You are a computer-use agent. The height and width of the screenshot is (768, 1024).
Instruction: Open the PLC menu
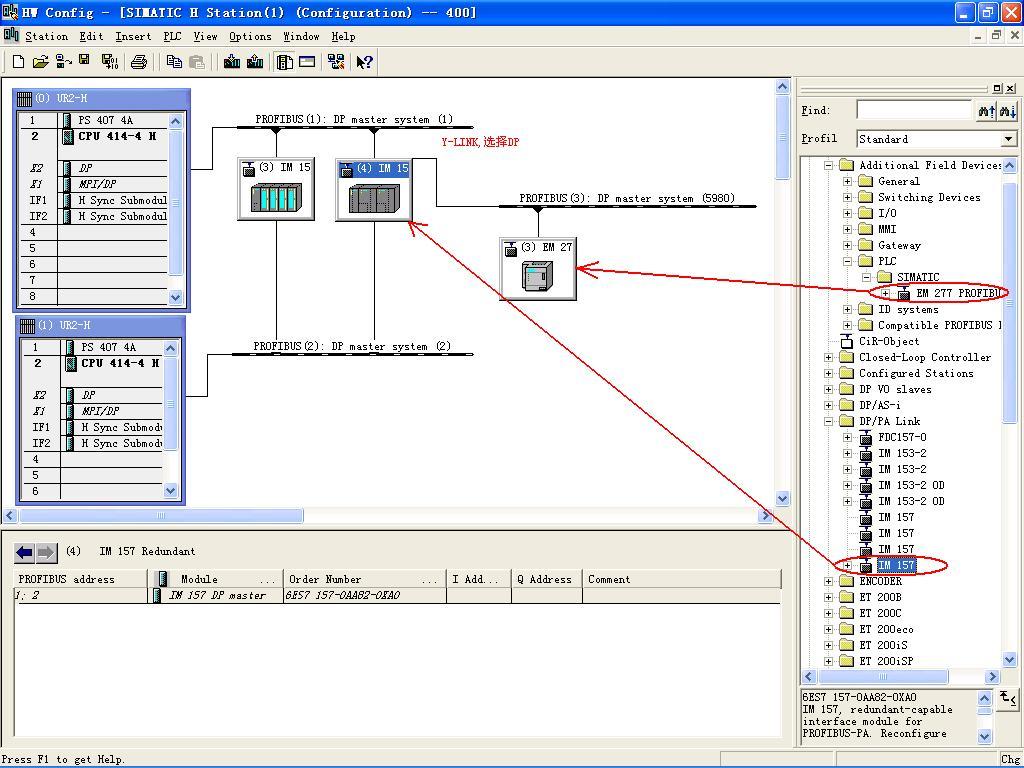click(x=172, y=36)
